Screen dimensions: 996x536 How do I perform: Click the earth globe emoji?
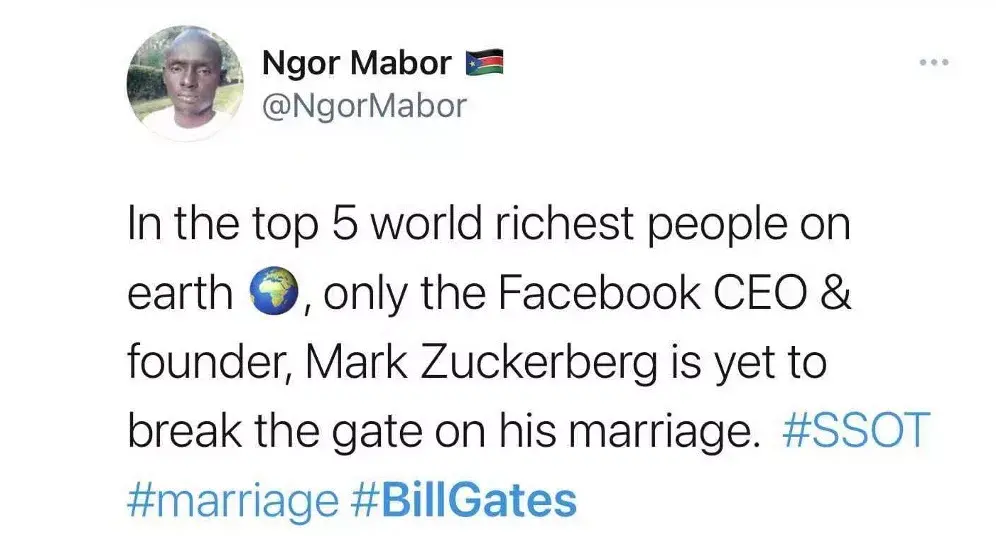point(274,293)
